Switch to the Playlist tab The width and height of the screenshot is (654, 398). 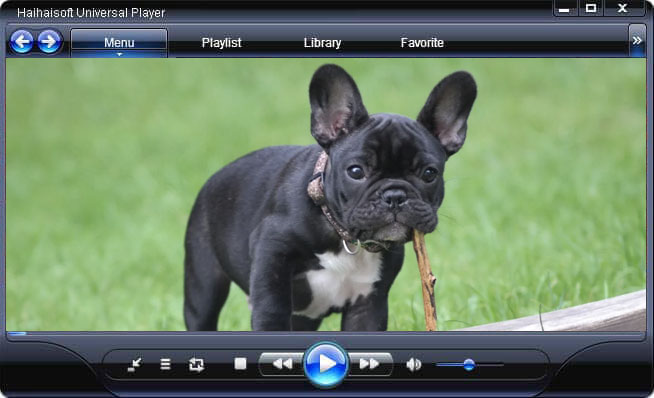pyautogui.click(x=221, y=43)
